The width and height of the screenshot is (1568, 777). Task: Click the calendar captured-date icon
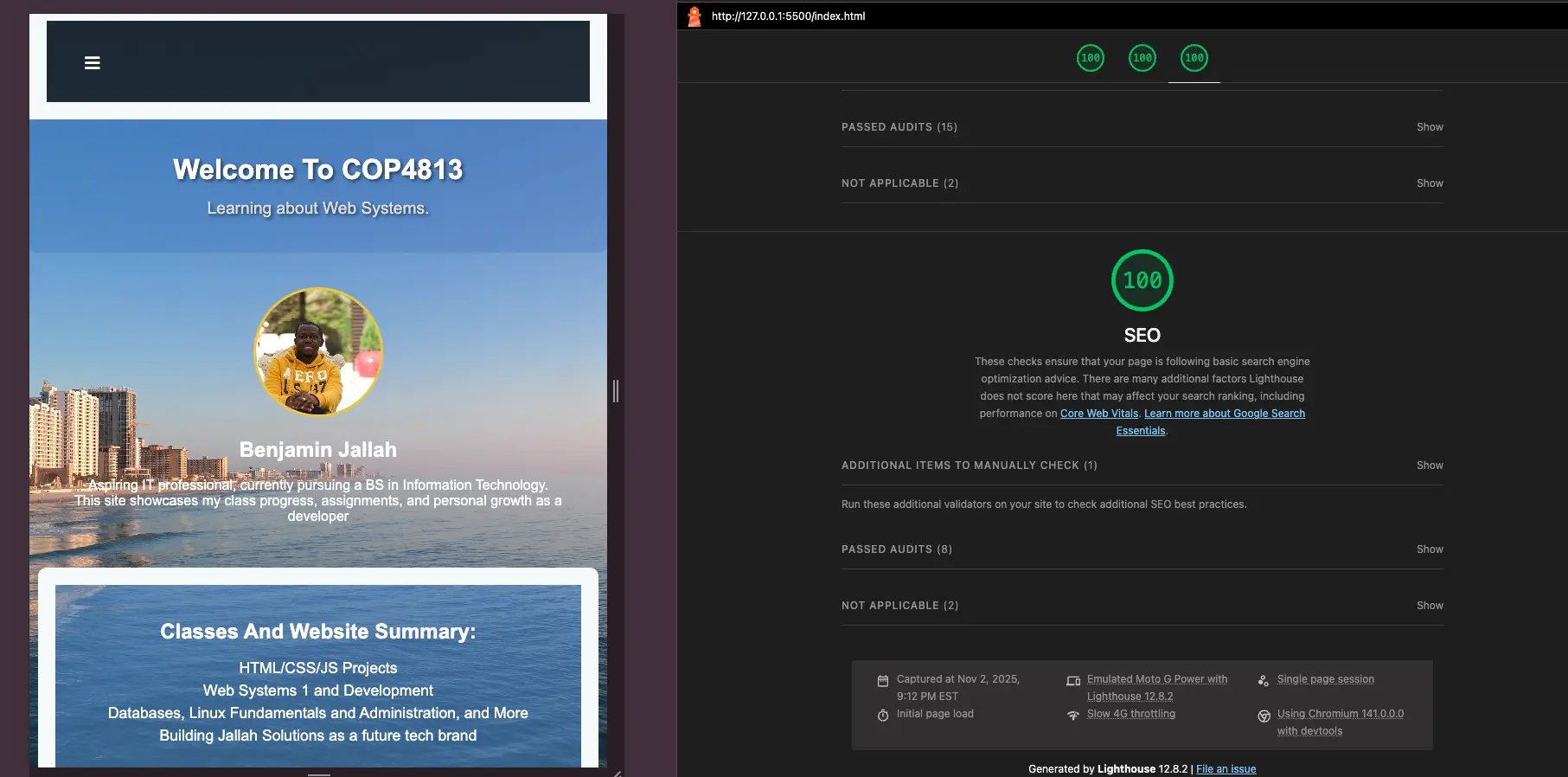point(883,681)
